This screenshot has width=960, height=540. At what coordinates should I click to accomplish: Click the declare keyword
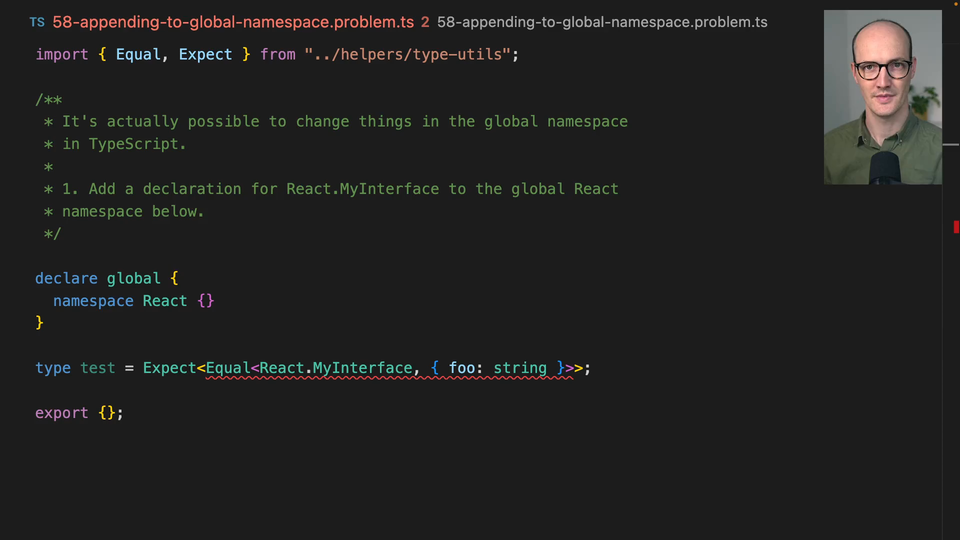[66, 278]
